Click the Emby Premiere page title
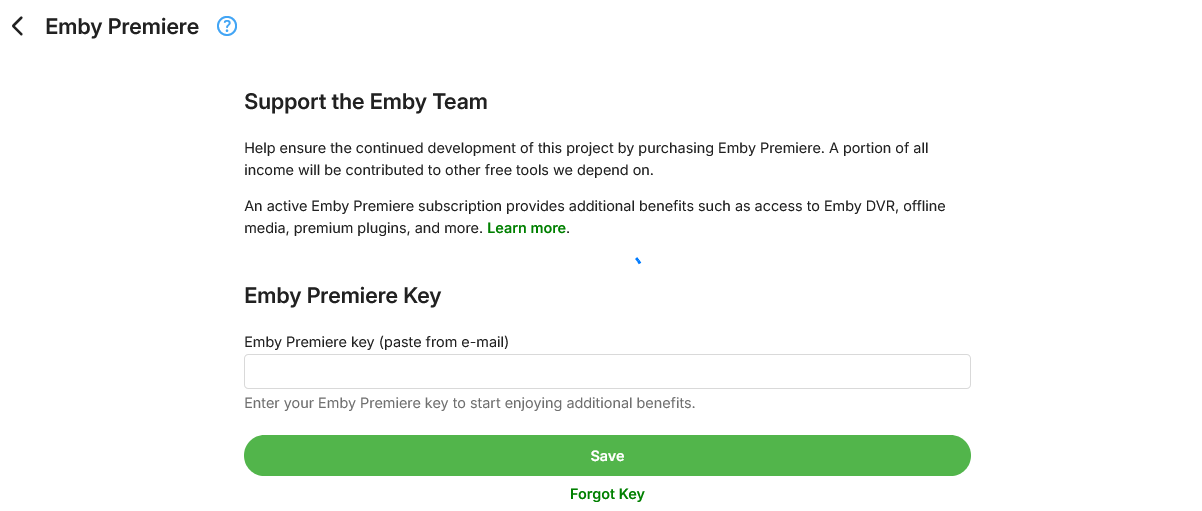 pos(122,27)
